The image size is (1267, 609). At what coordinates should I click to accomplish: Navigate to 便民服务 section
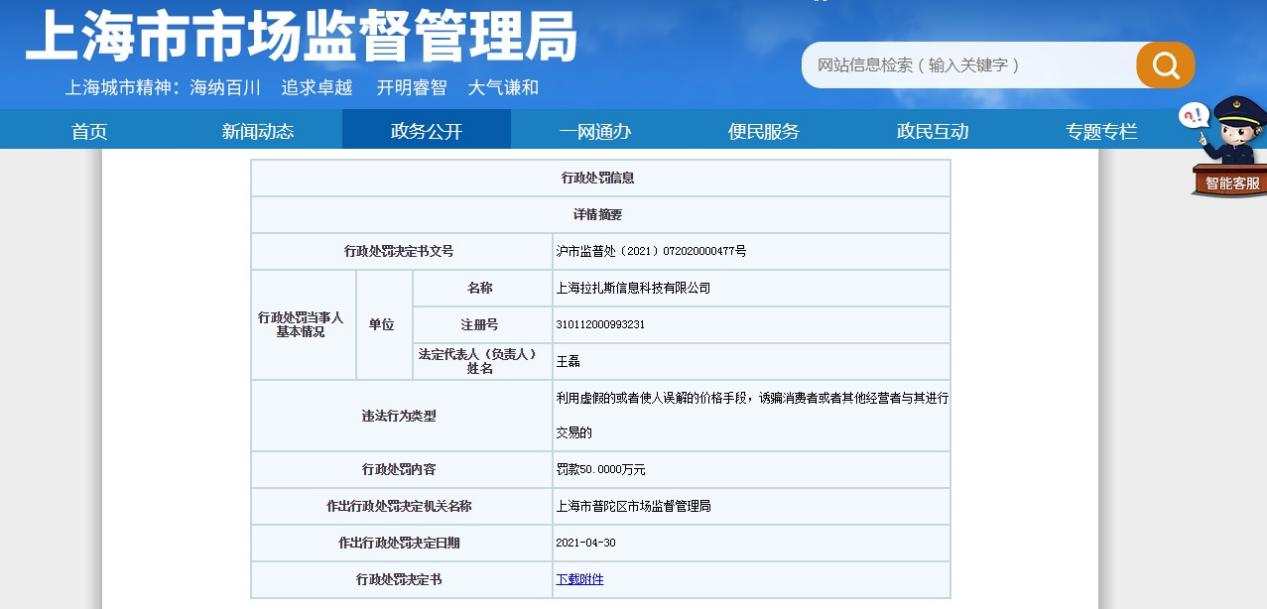pyautogui.click(x=764, y=131)
